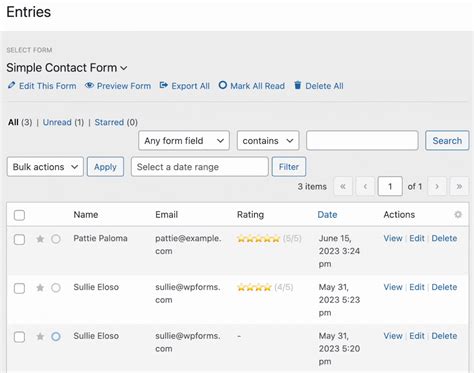Switch to the Unread entries filter

(x=57, y=122)
